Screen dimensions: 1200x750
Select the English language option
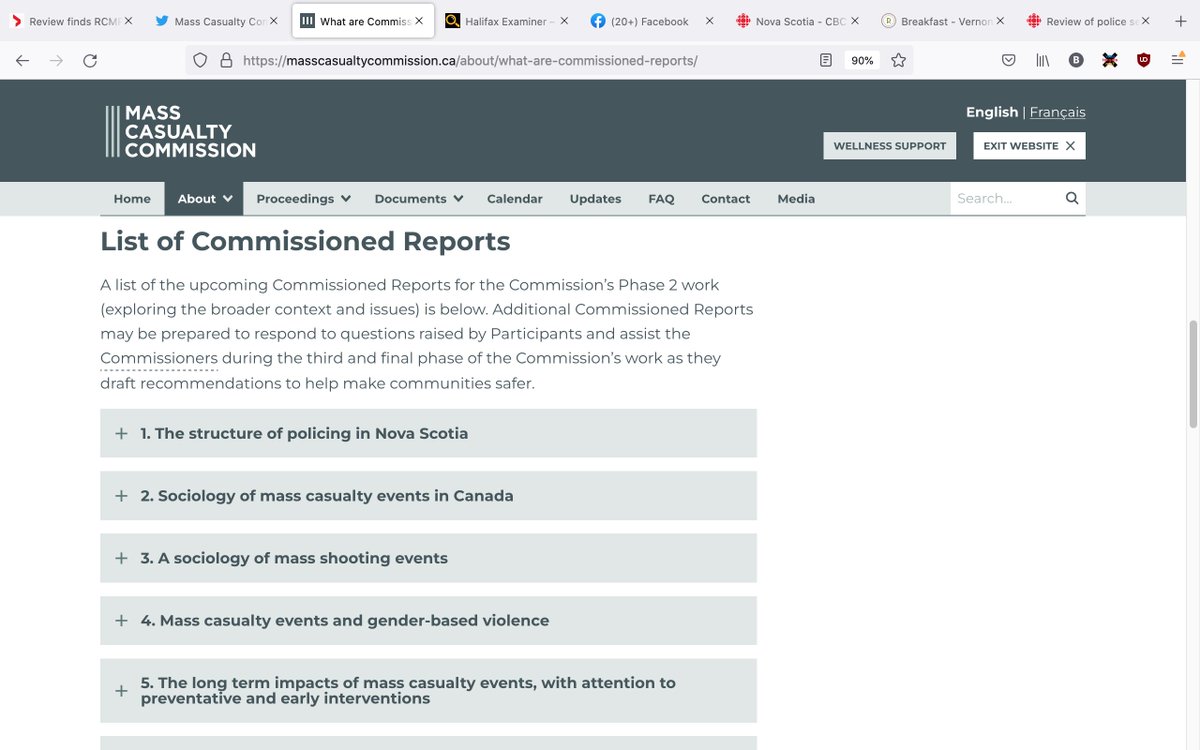click(x=992, y=112)
